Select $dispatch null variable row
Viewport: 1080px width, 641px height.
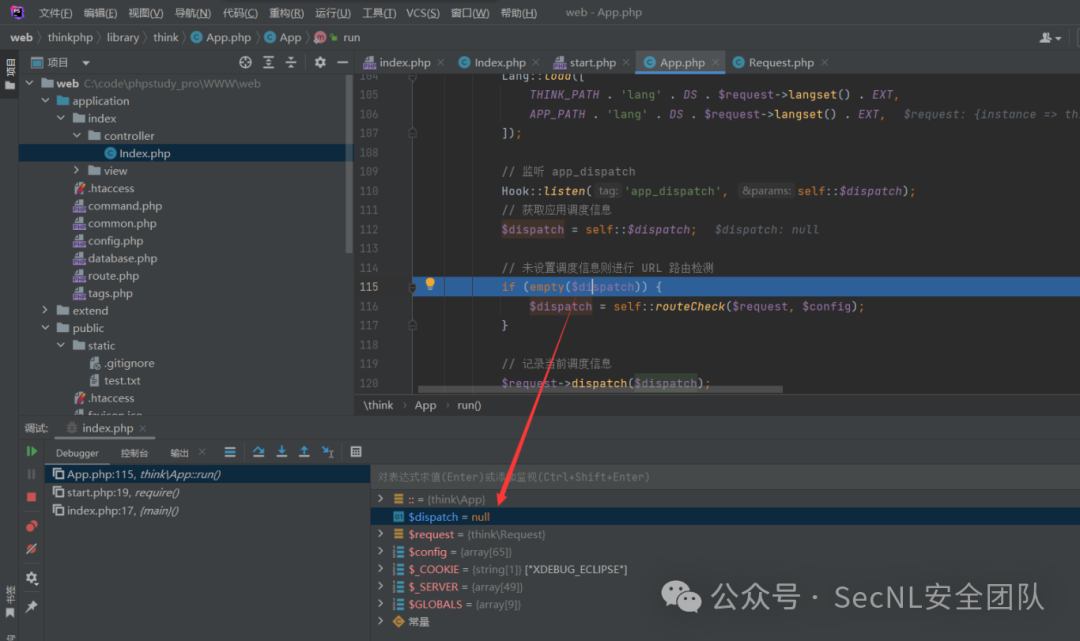coord(725,516)
